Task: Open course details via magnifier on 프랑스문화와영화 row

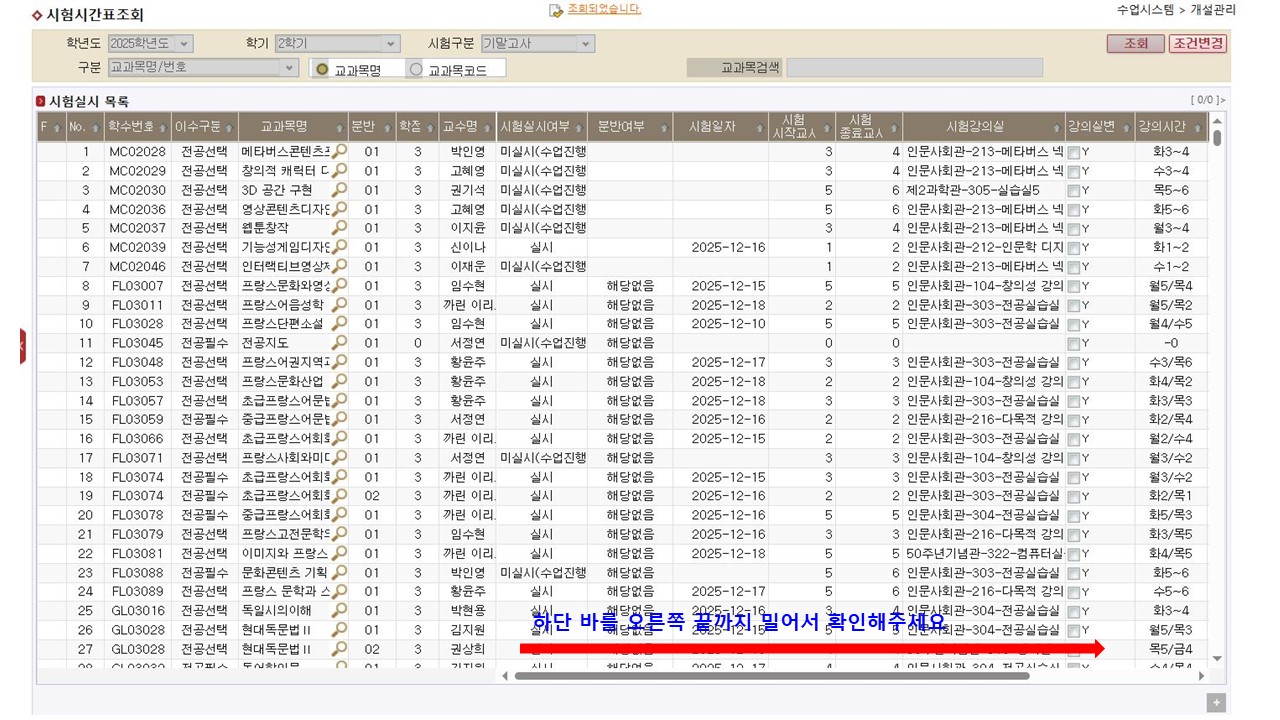Action: (x=340, y=285)
